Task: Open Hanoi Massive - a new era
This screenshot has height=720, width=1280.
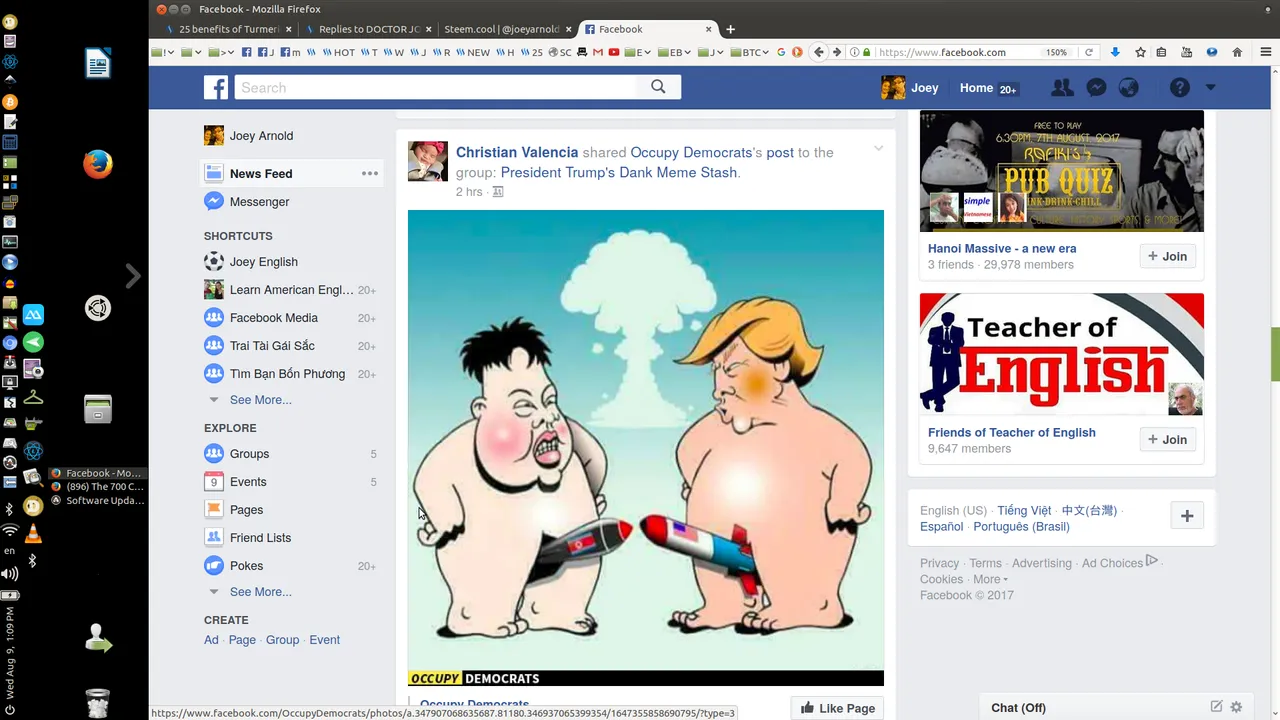Action: click(1002, 248)
